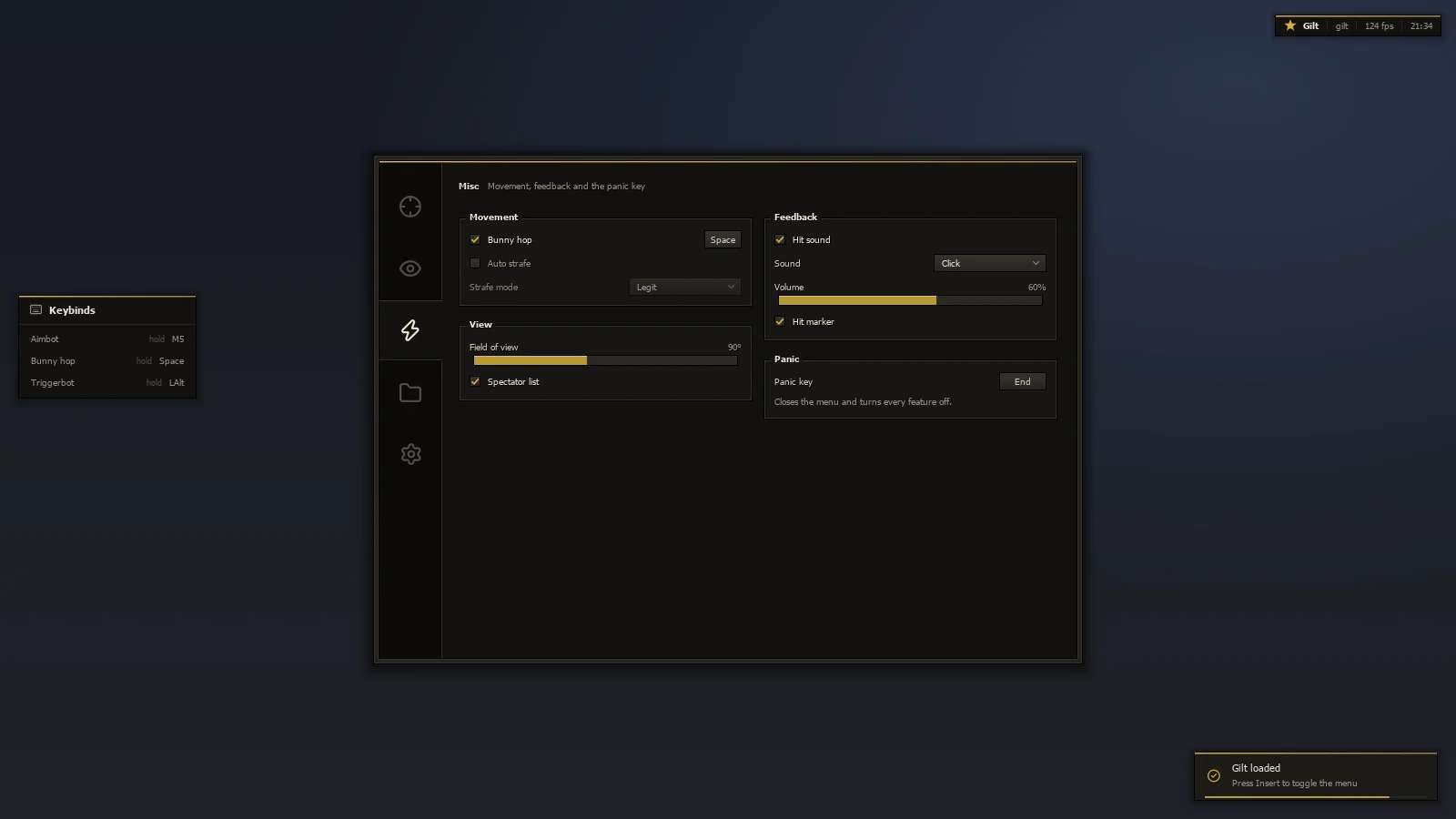Image resolution: width=1456 pixels, height=819 pixels.
Task: Click the checkmark icon in Gilt loaded toast
Action: click(x=1213, y=775)
